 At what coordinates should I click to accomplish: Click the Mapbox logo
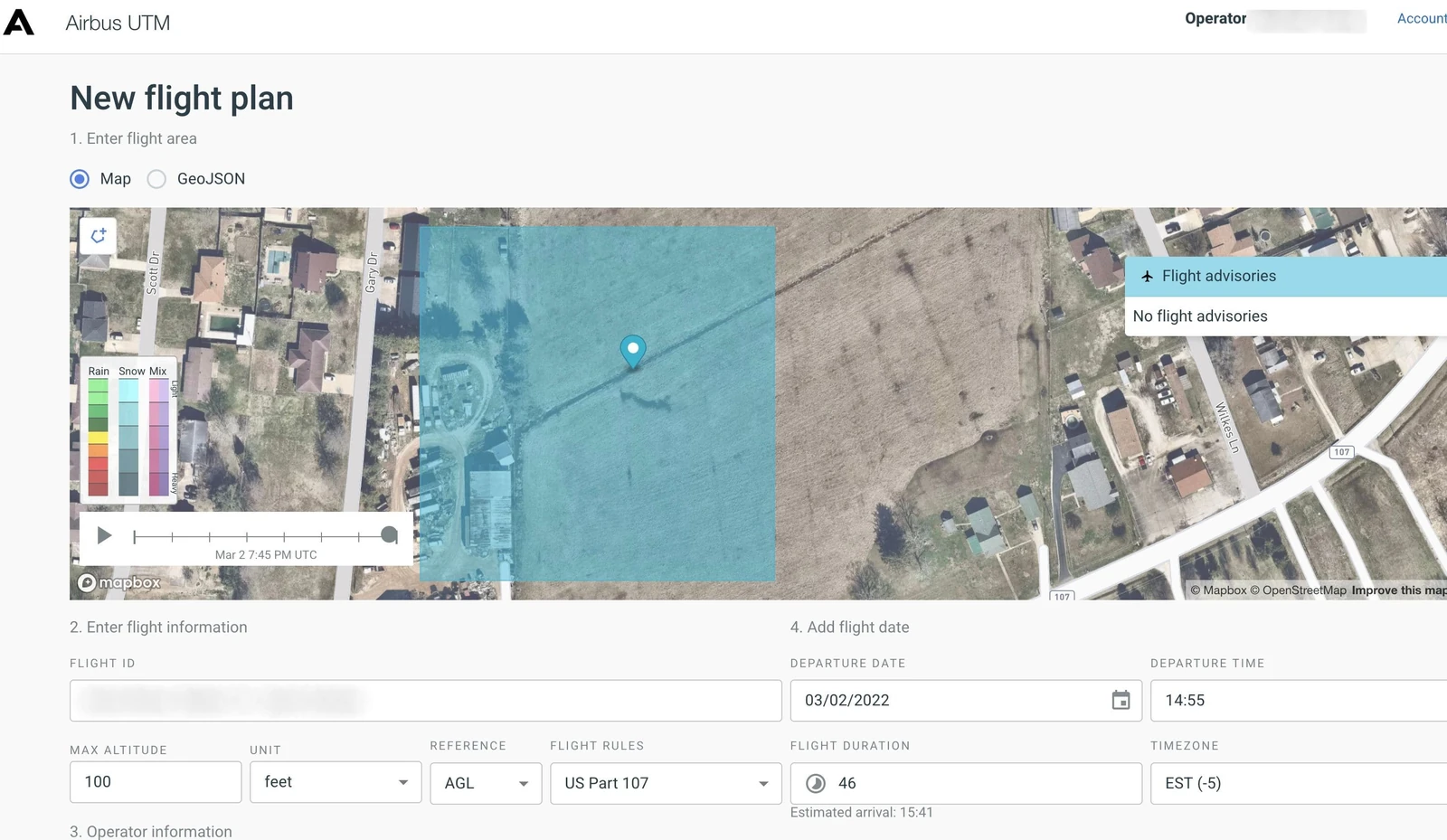point(119,582)
